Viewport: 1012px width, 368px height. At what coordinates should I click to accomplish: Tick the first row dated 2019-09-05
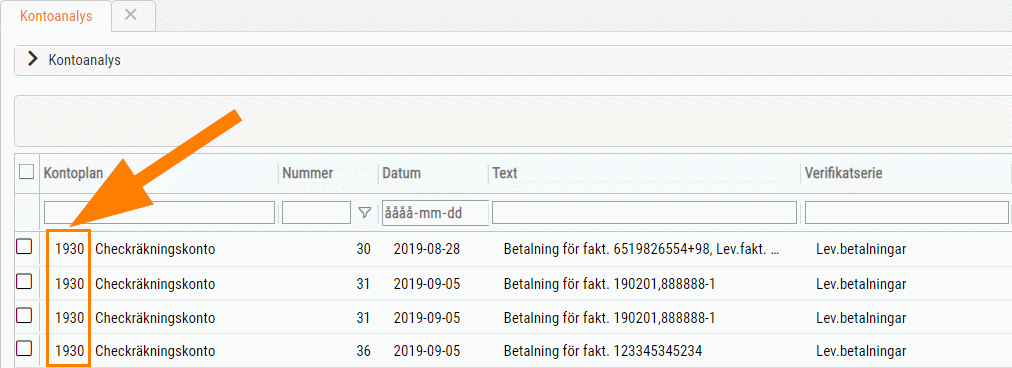click(24, 282)
